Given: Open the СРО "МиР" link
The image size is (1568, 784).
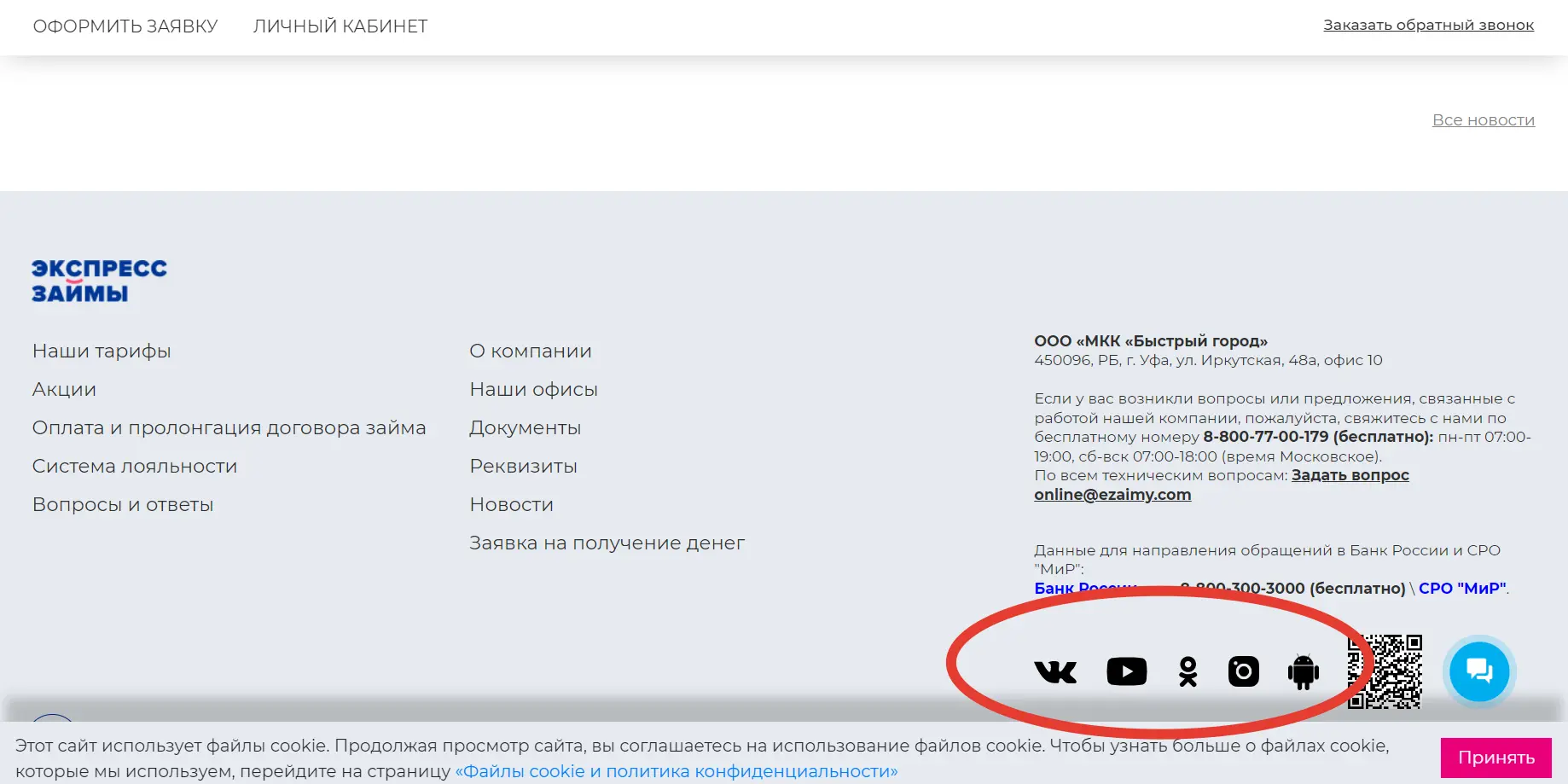Looking at the screenshot, I should pos(1462,588).
